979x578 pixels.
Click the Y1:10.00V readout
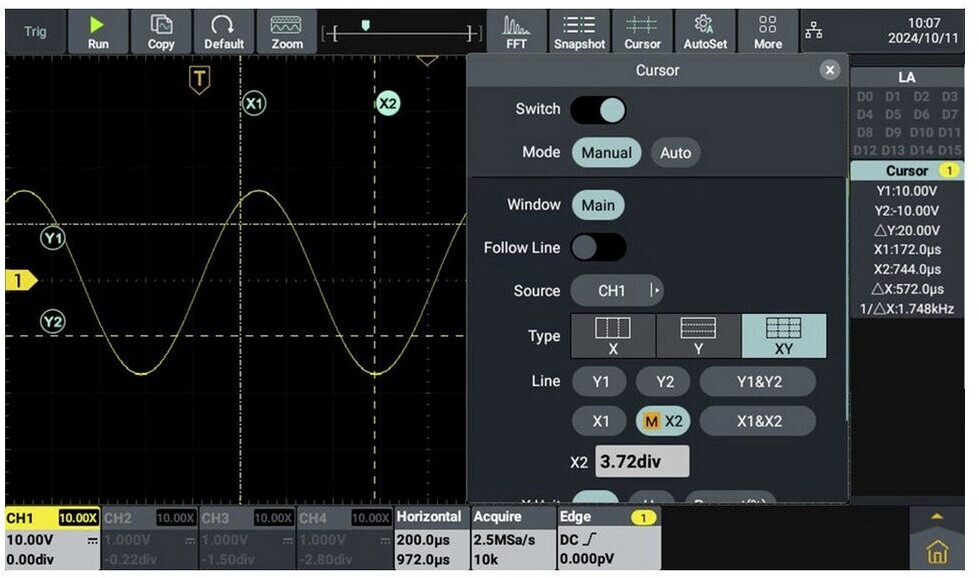tap(907, 191)
